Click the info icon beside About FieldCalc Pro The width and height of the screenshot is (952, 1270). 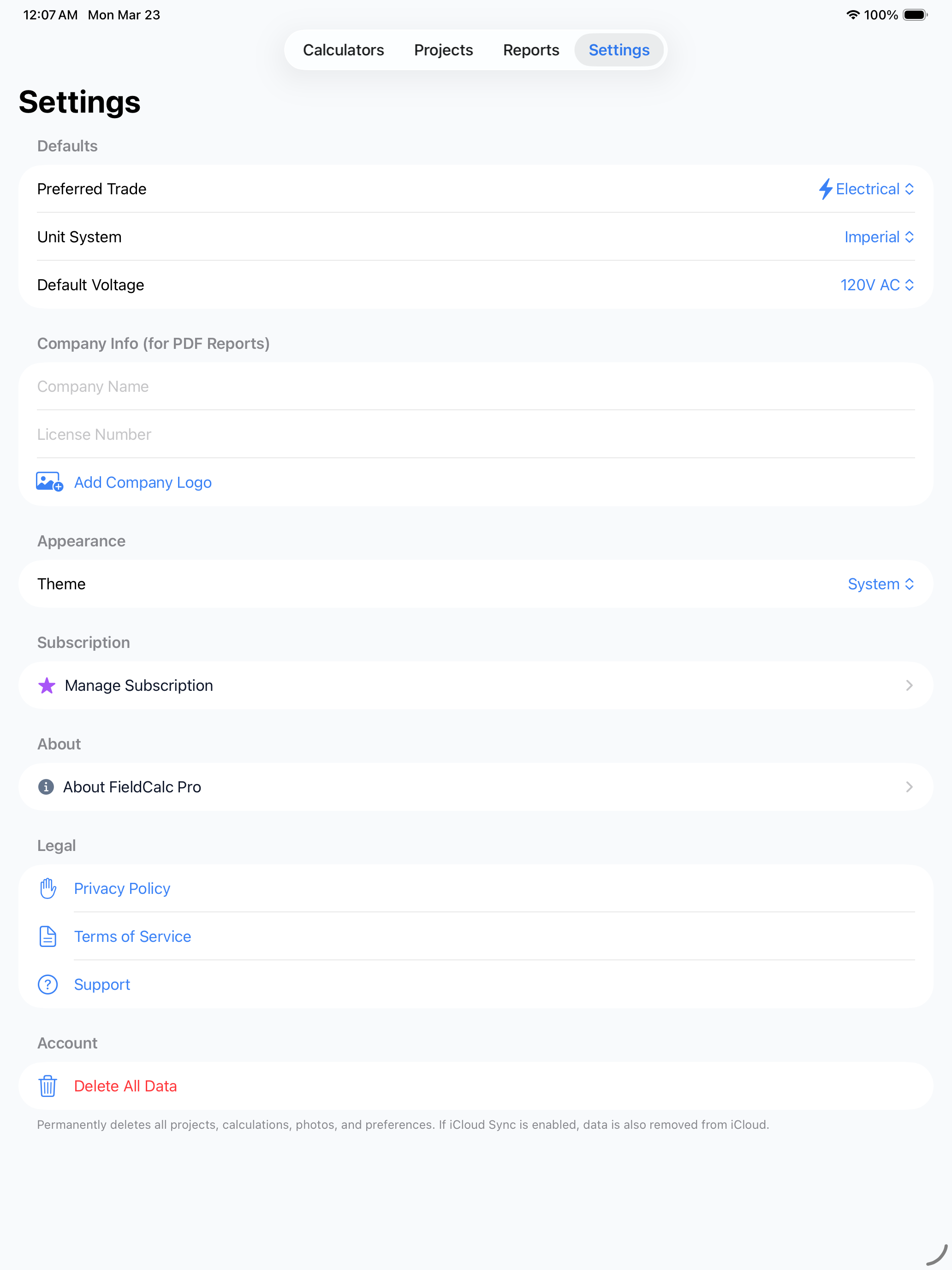(46, 786)
